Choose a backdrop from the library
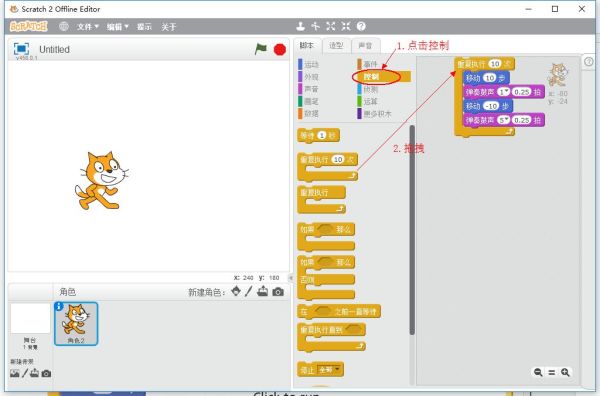 [15, 373]
